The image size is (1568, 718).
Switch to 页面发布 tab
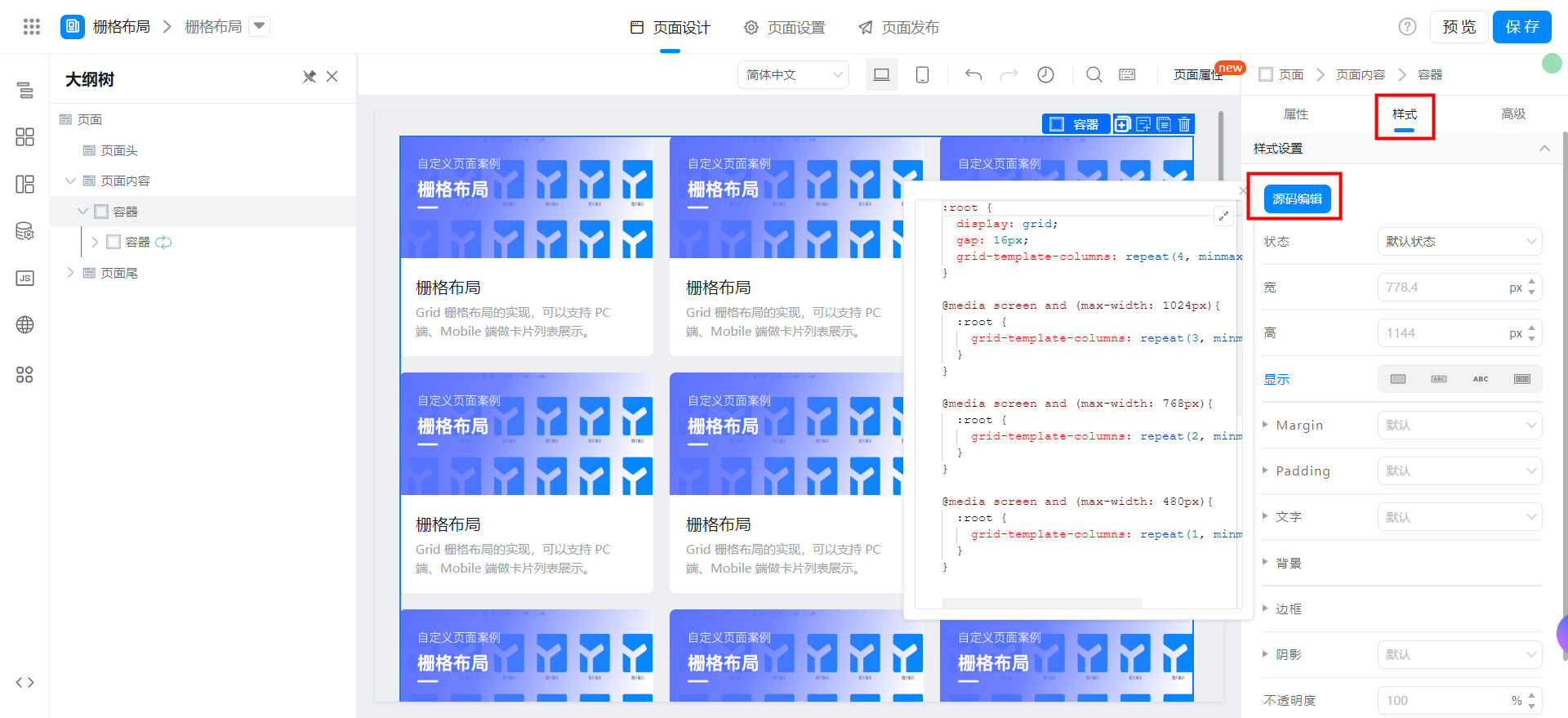[x=898, y=28]
